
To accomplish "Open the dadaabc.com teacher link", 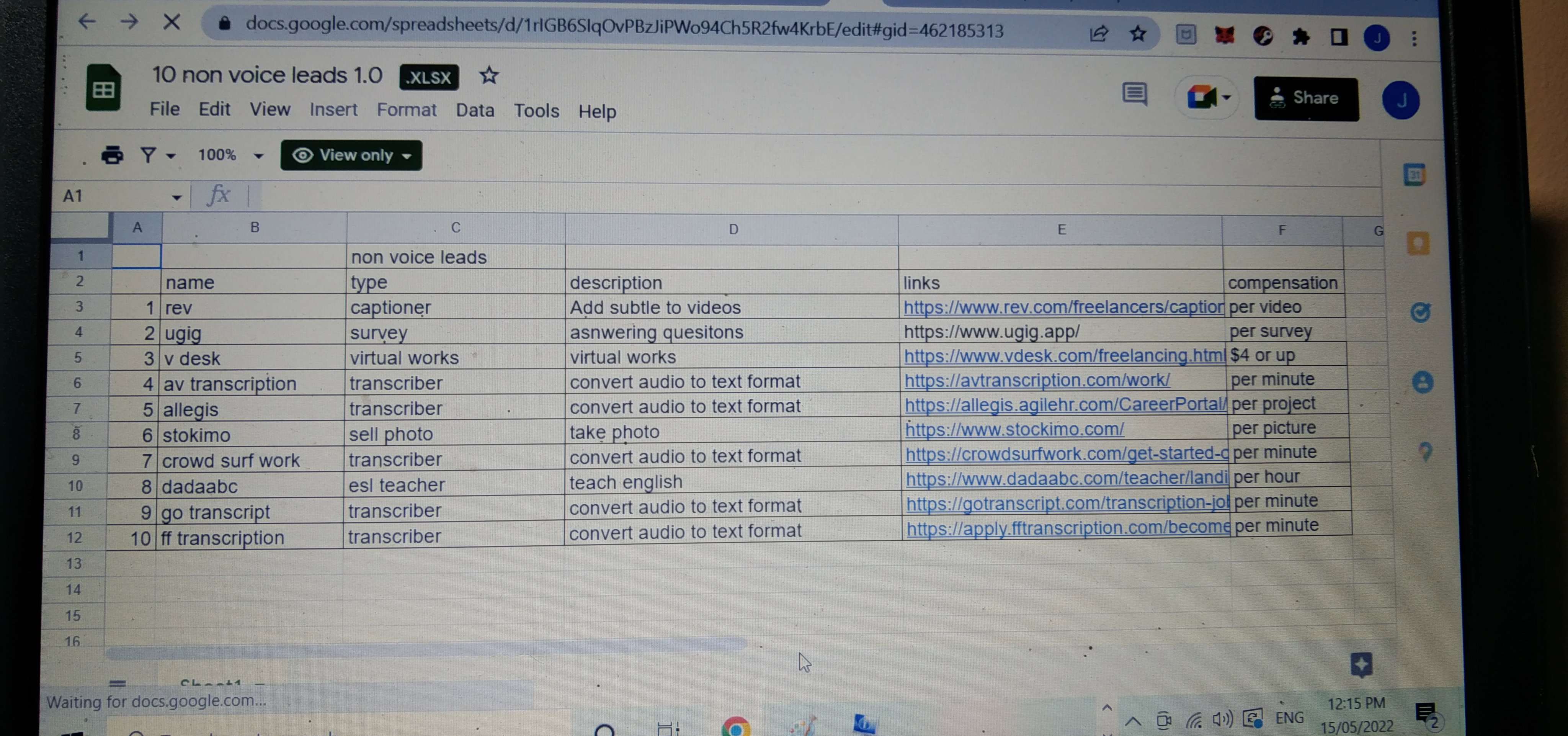I will coord(1067,479).
